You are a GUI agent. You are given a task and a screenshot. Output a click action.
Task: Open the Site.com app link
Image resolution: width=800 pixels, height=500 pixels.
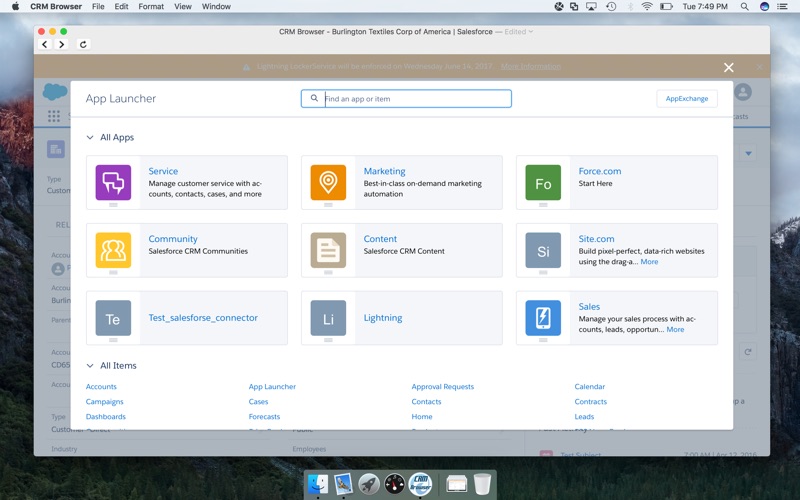[x=596, y=239]
